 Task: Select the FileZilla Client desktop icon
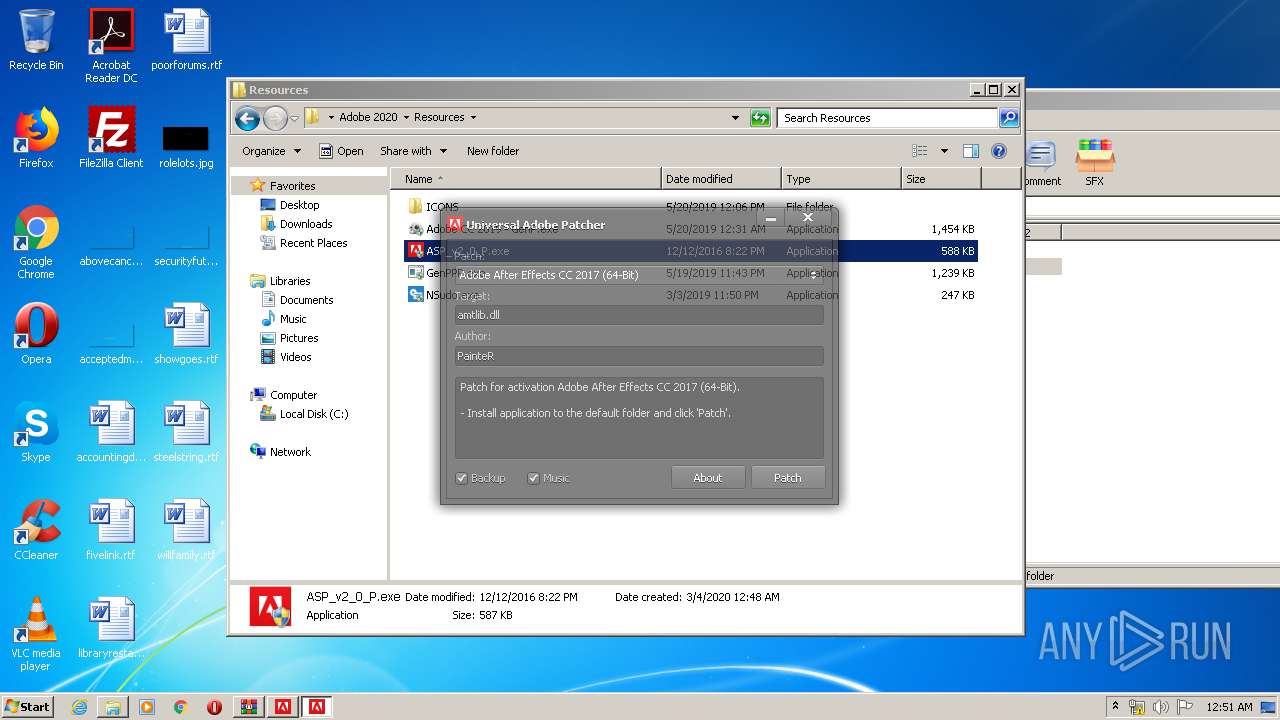111,138
